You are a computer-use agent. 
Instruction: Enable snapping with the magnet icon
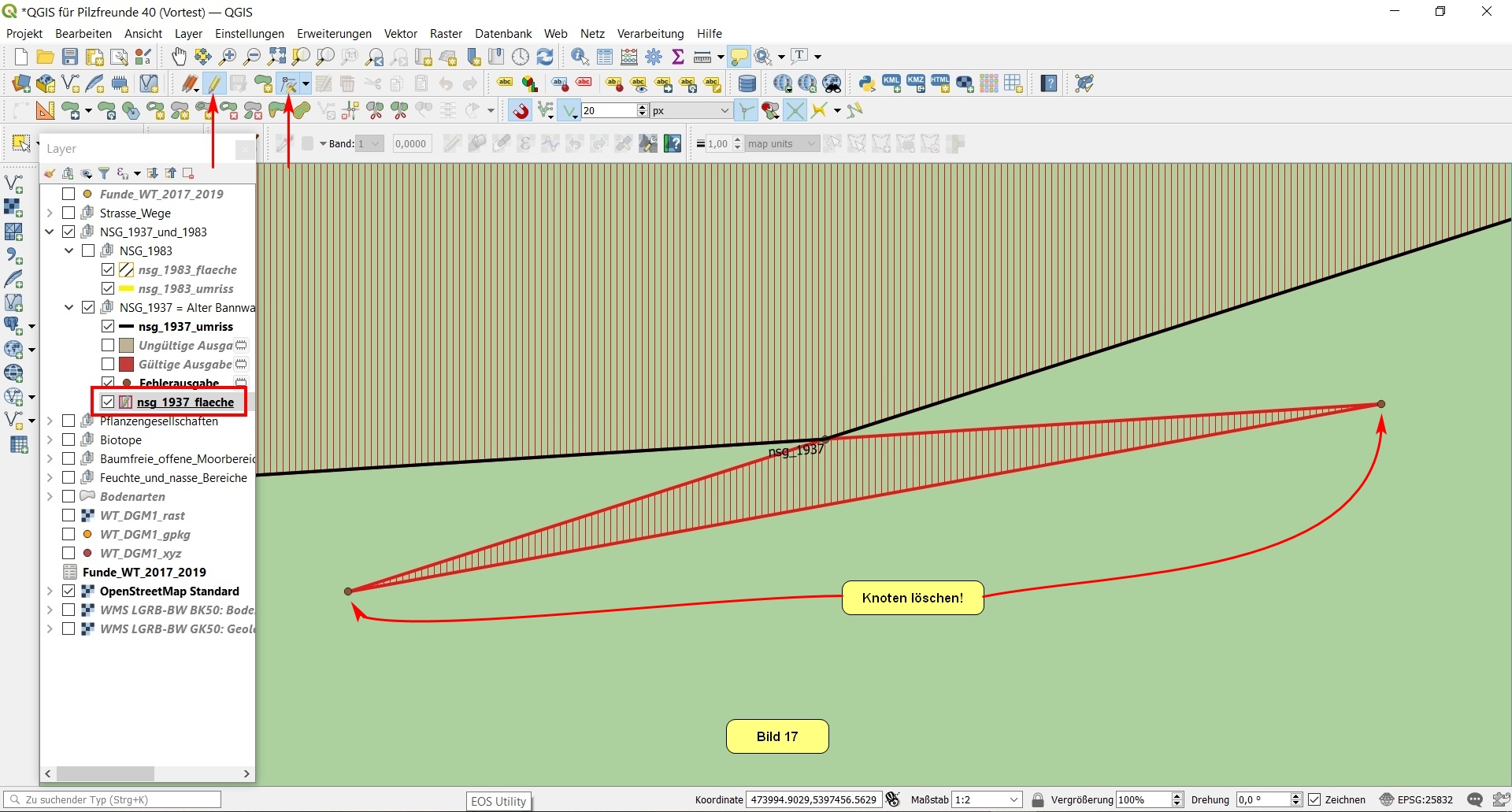pos(521,111)
